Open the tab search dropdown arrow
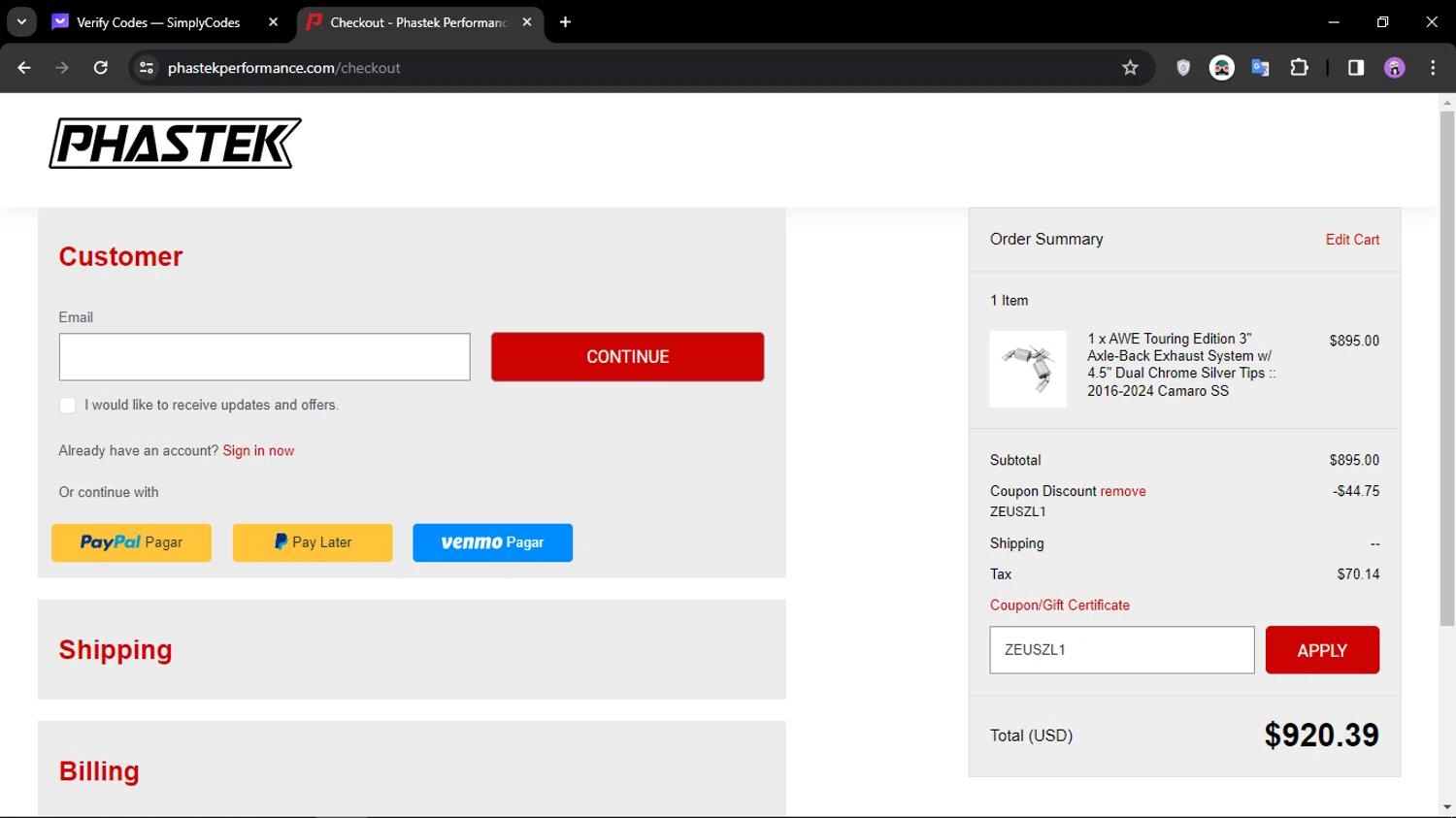 tap(21, 21)
